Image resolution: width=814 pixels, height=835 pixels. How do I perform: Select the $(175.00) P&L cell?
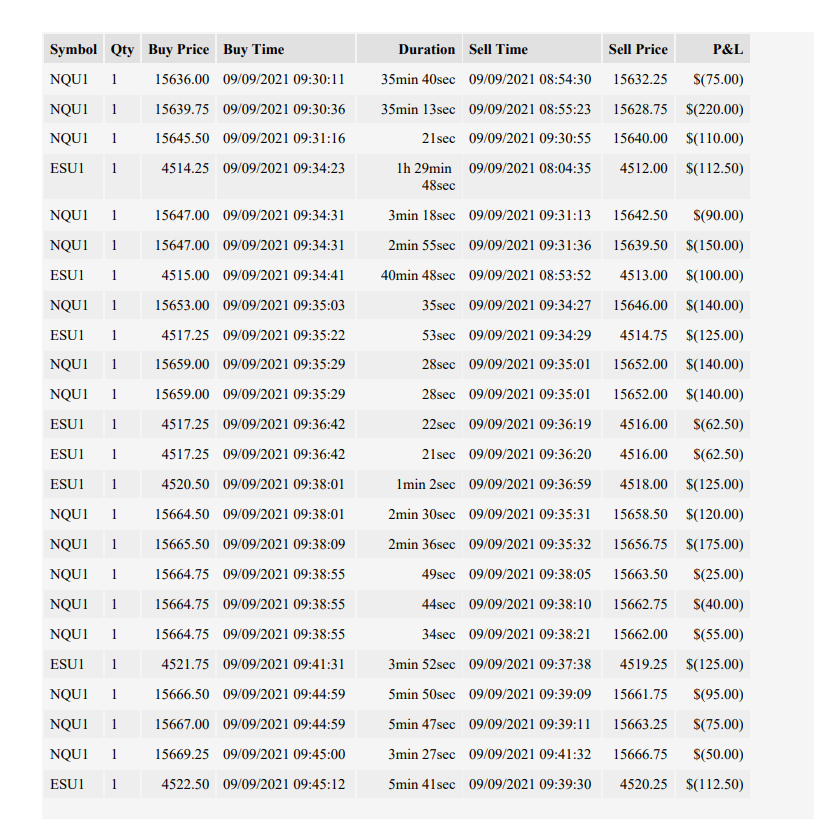(713, 544)
